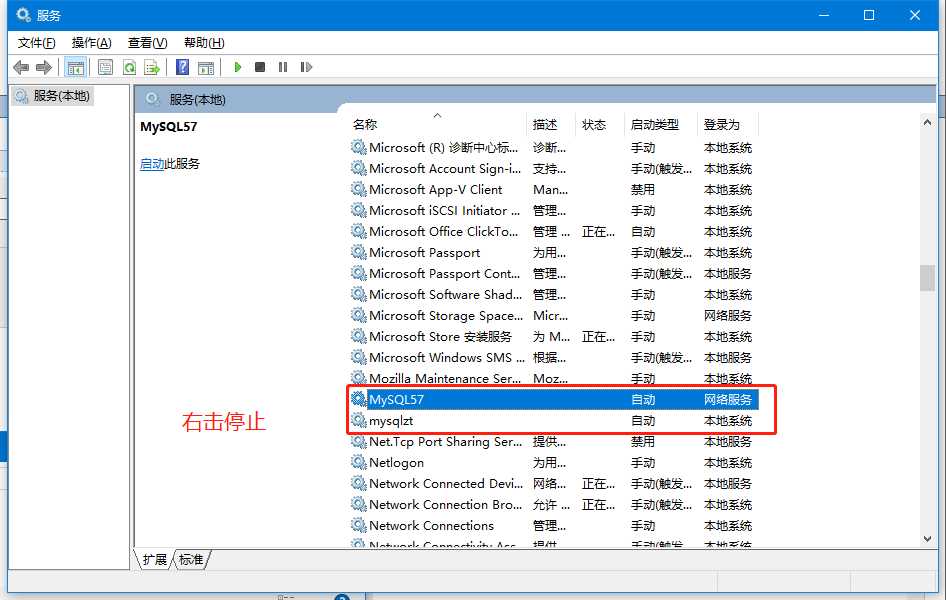Switch to the 扩展 tab
This screenshot has width=946, height=600.
tap(154, 560)
